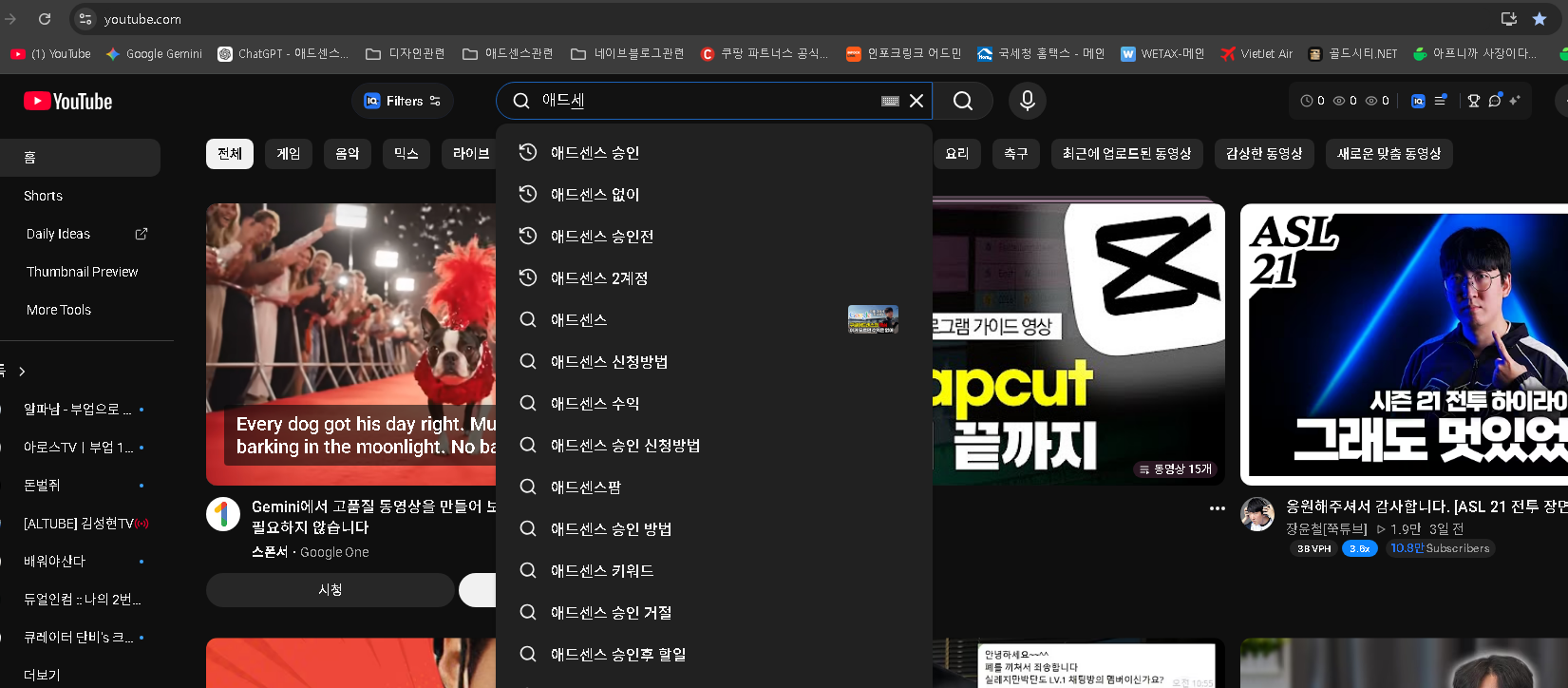Open live channel [ALTUBE] 김성현TV
This screenshot has height=688, width=1568.
tap(80, 524)
